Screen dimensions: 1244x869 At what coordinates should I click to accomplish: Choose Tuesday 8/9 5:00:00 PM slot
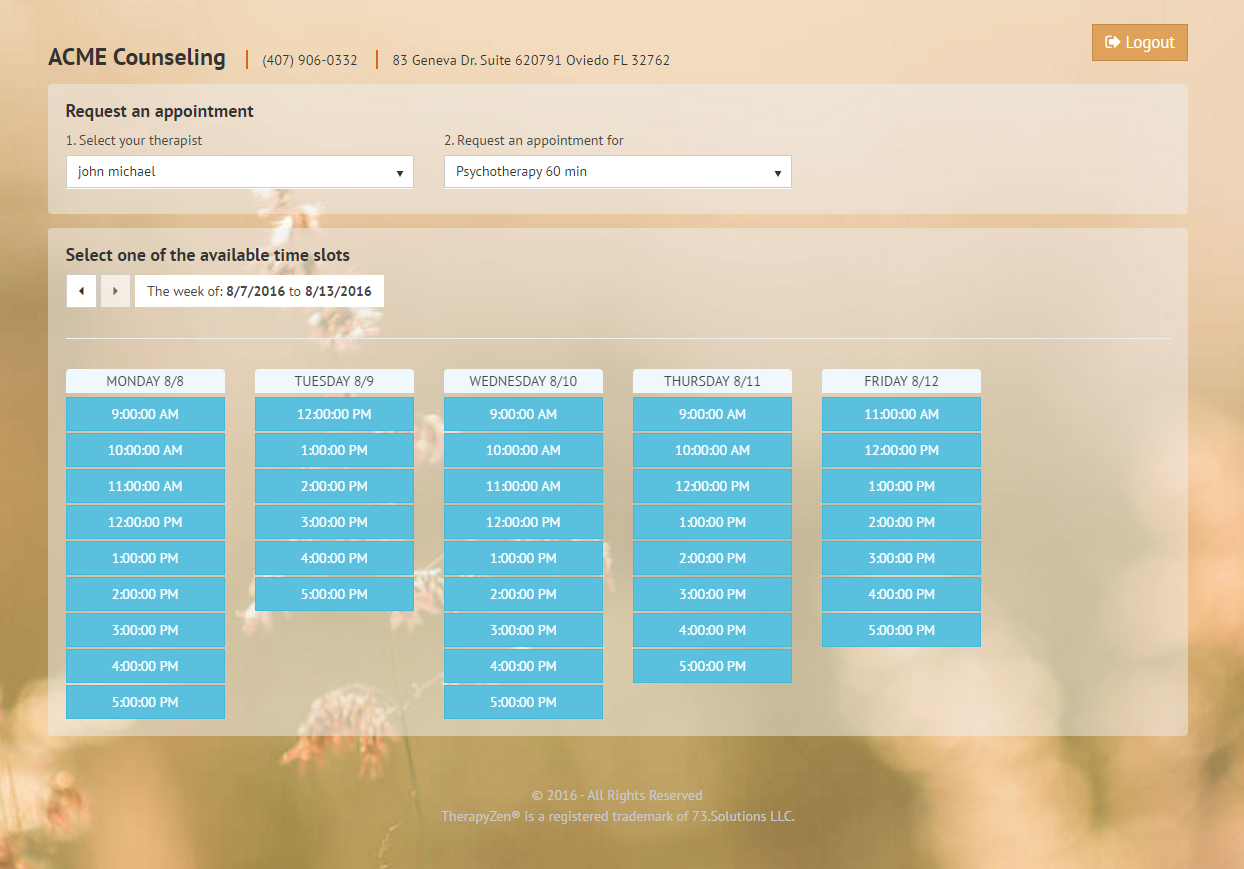(x=334, y=594)
